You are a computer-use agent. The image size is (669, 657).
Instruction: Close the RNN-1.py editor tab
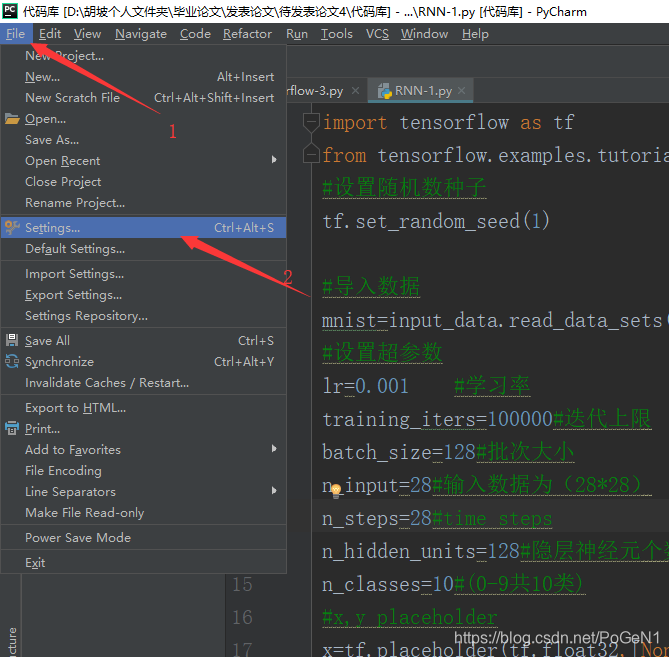[461, 90]
